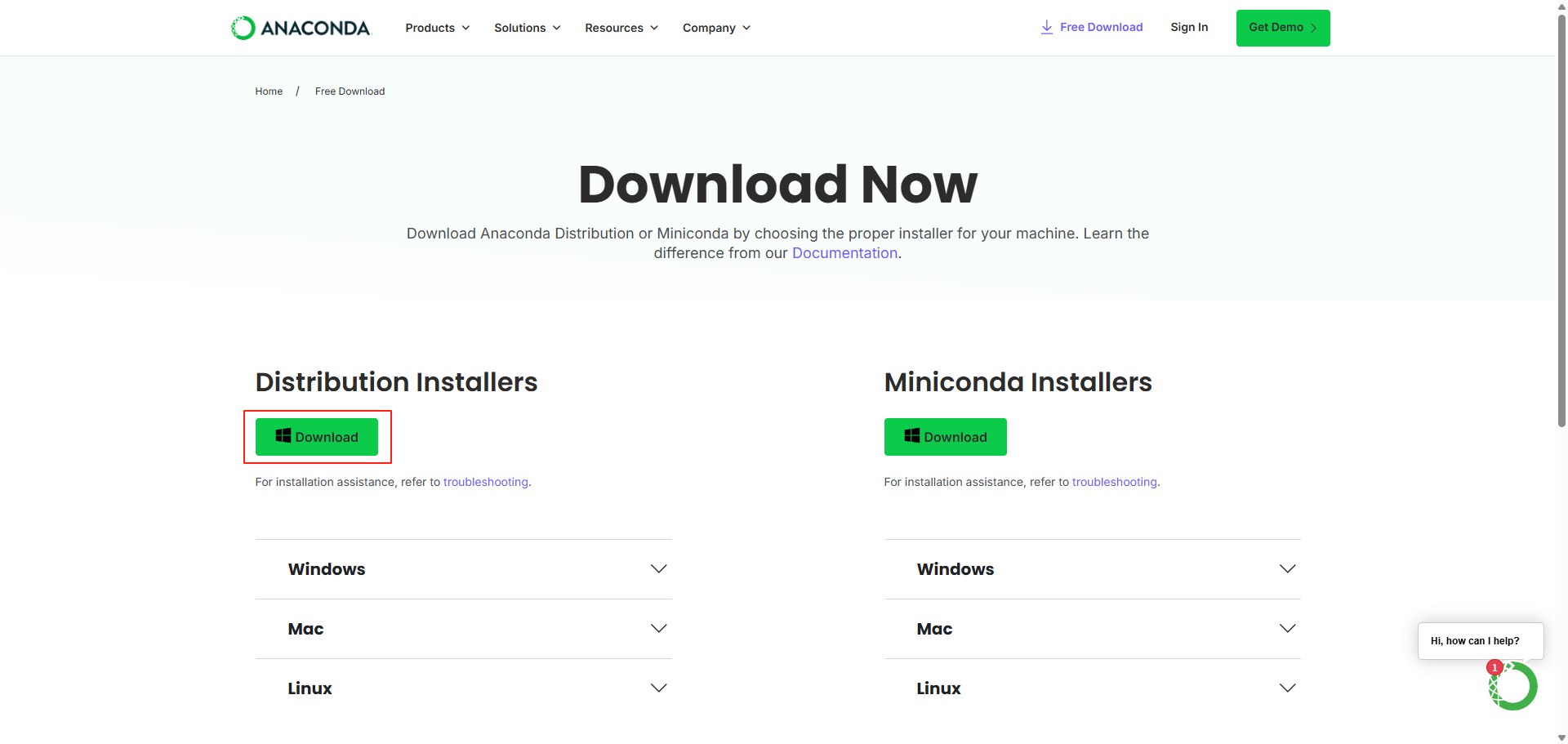This screenshot has width=1568, height=744.
Task: Open troubleshooting link under Miniconda Installers
Action: 1115,482
